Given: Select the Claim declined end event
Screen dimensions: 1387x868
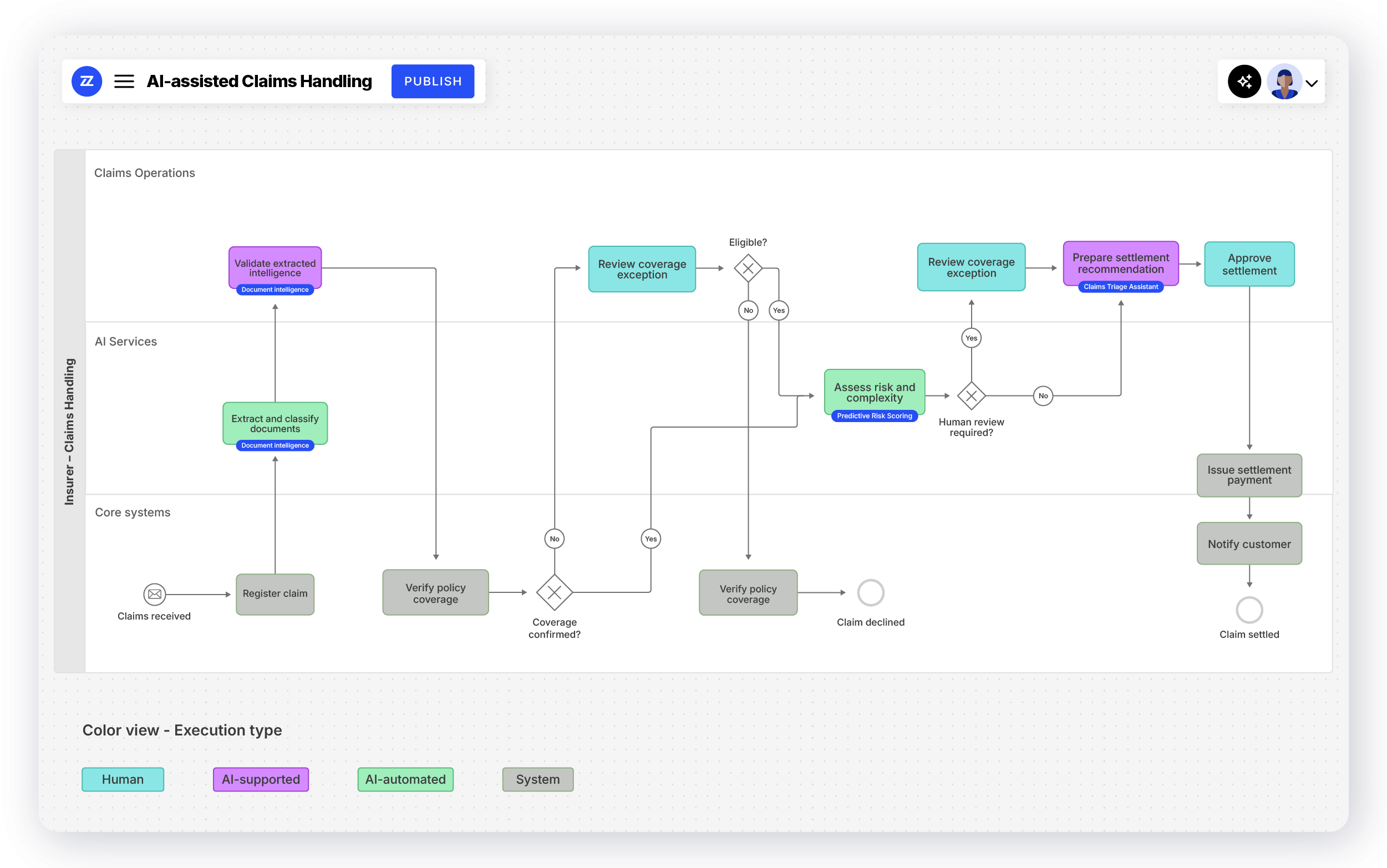Looking at the screenshot, I should click(x=871, y=592).
